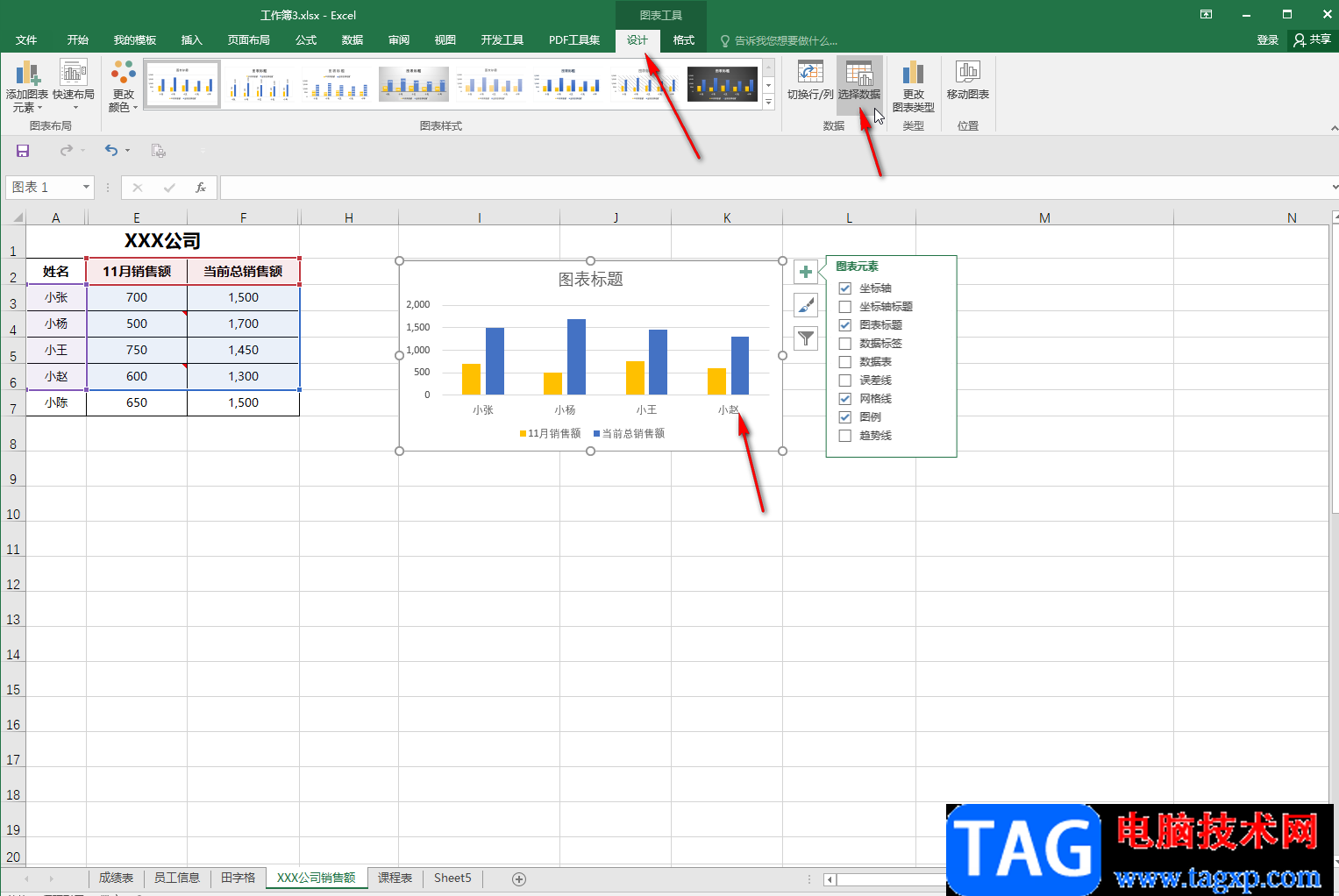Viewport: 1339px width, 896px height.
Task: Click the Tell Me lightbulb search box
Action: (780, 40)
